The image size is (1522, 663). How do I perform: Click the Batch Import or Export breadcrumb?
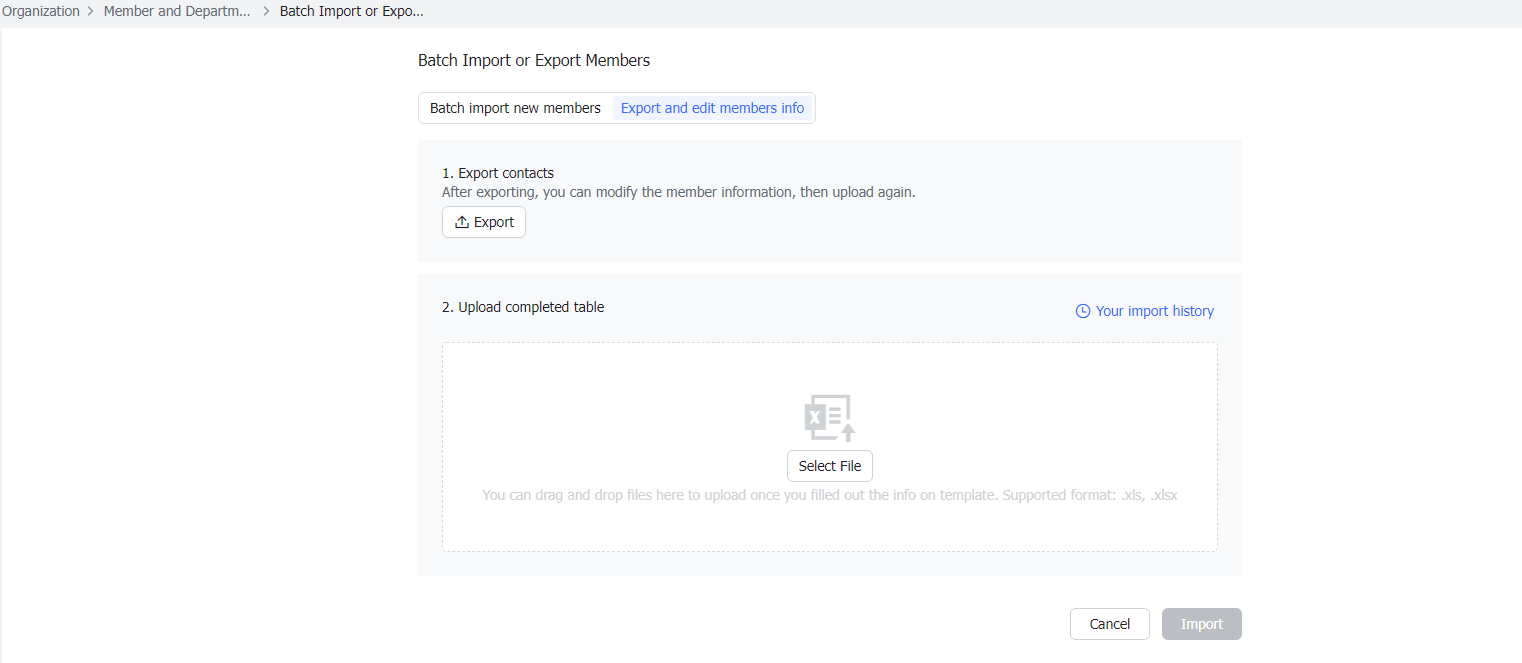pos(351,11)
